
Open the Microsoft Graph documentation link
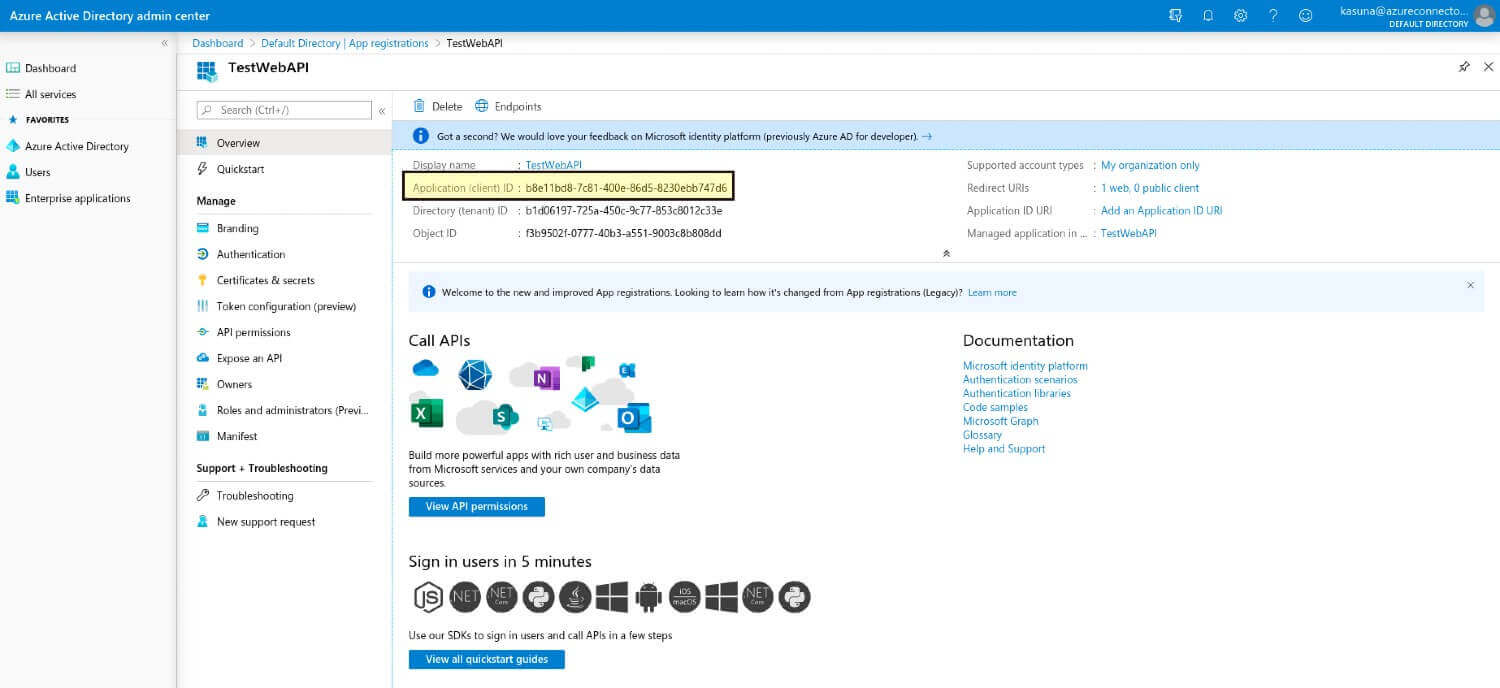click(x=1000, y=421)
